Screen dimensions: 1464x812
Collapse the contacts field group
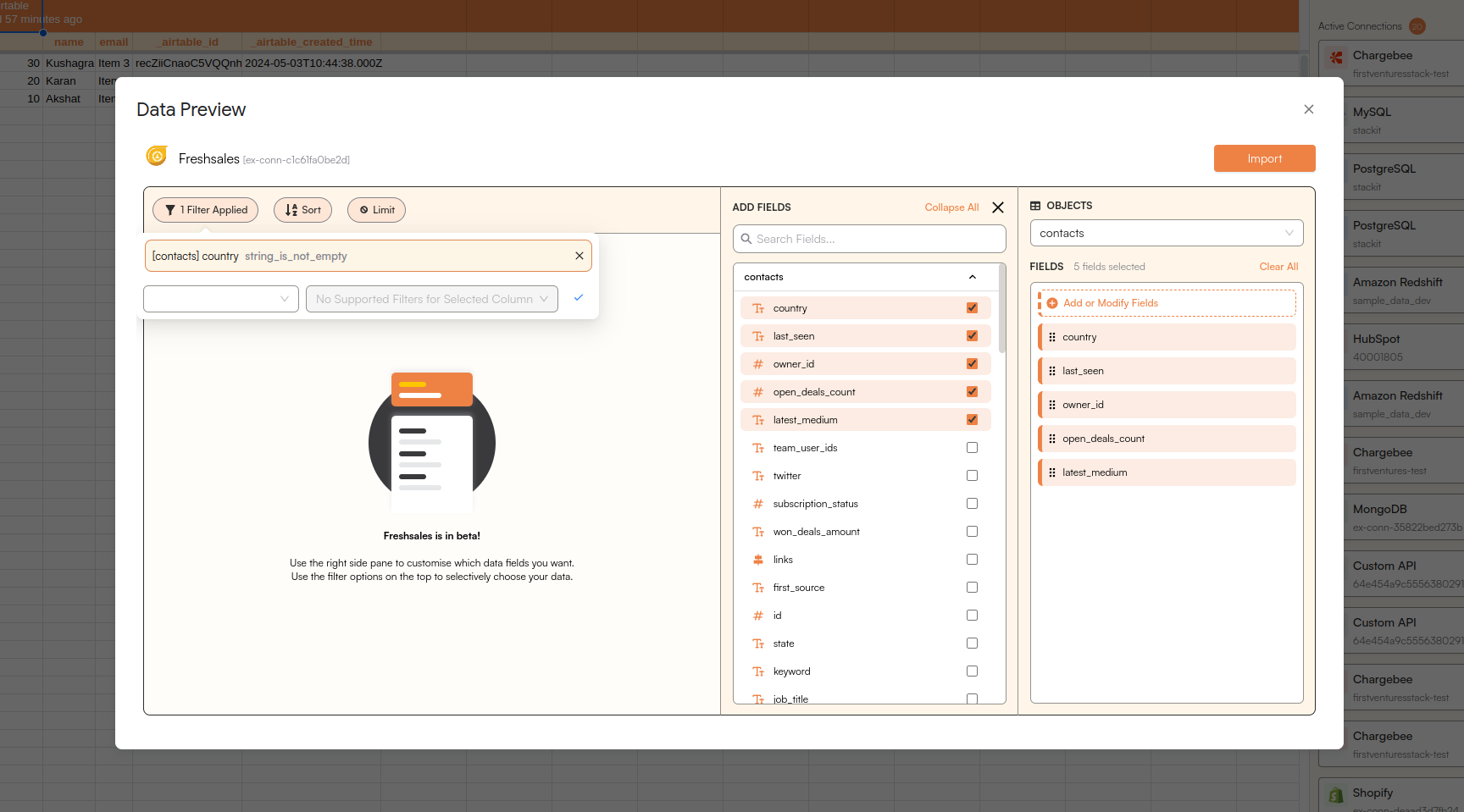point(973,277)
